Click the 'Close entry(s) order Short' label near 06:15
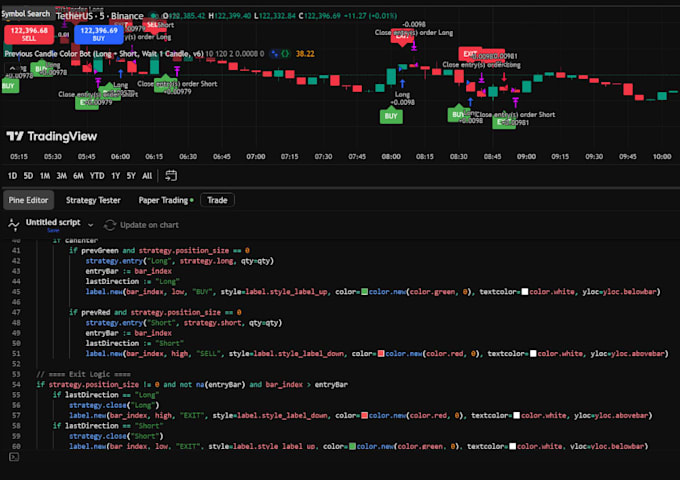Screen dimensions: 680x480 pyautogui.click(x=177, y=84)
